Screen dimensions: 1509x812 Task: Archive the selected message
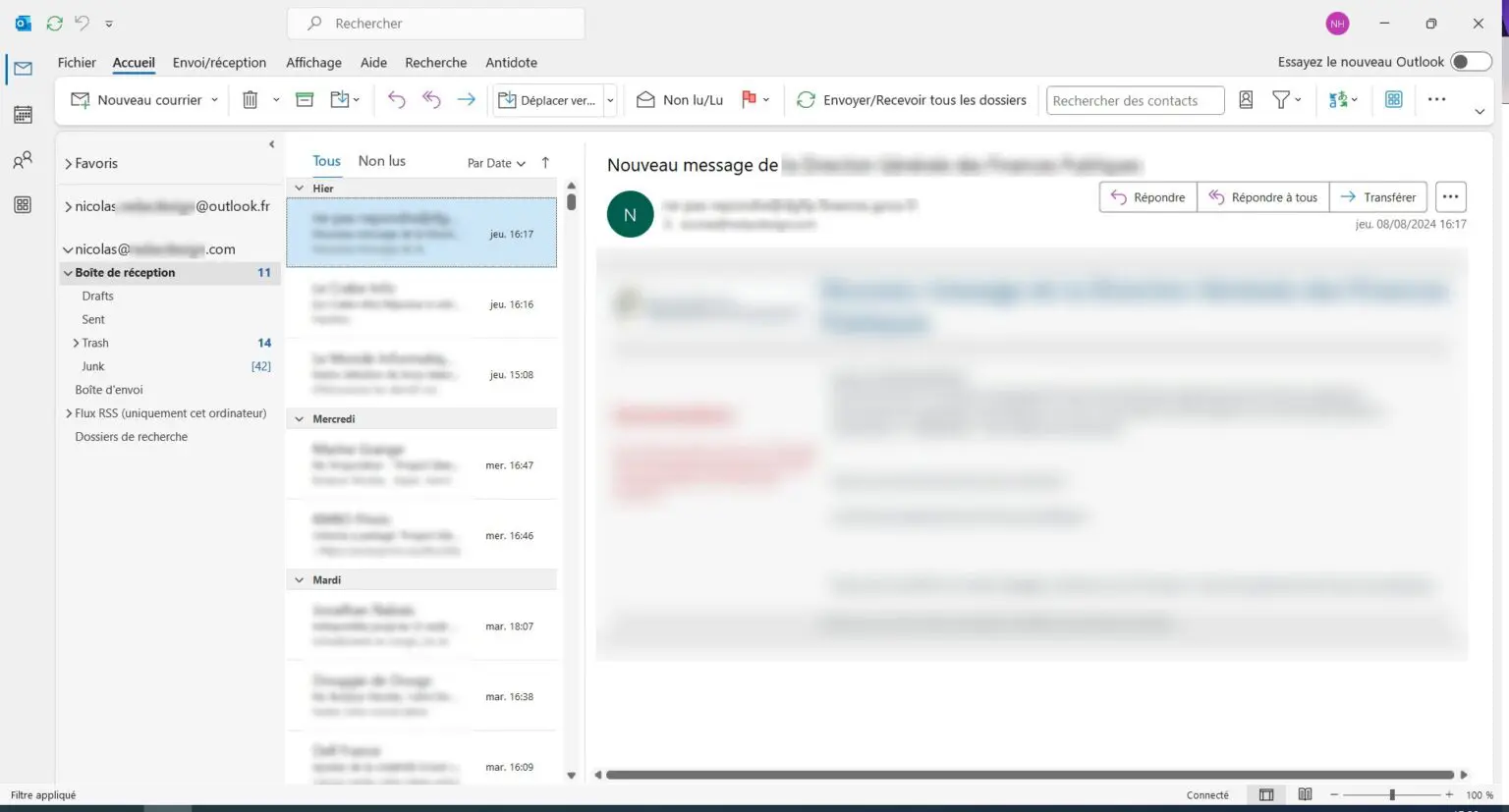pyautogui.click(x=303, y=99)
